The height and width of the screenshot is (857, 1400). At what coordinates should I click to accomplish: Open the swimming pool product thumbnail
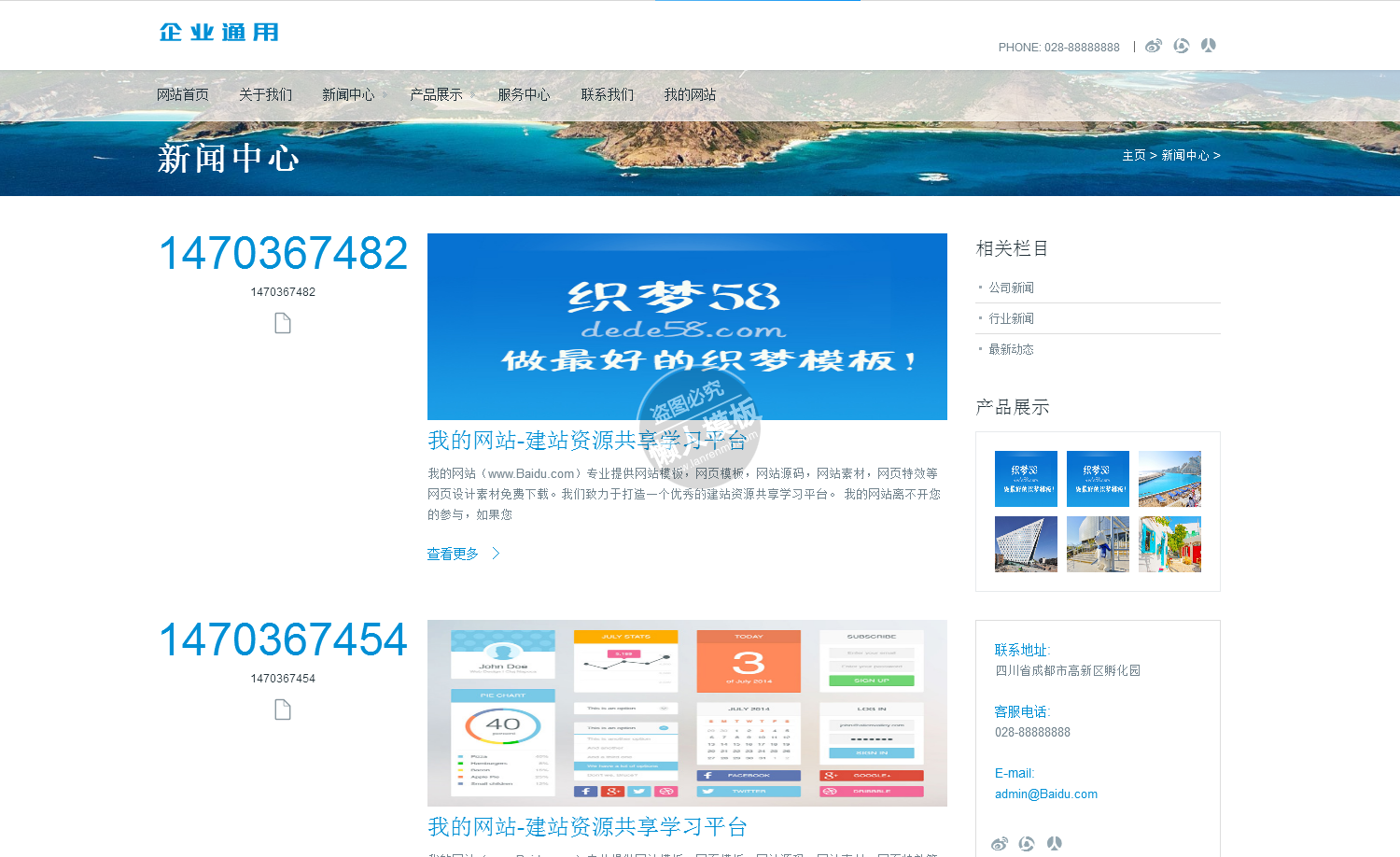pyautogui.click(x=1169, y=479)
